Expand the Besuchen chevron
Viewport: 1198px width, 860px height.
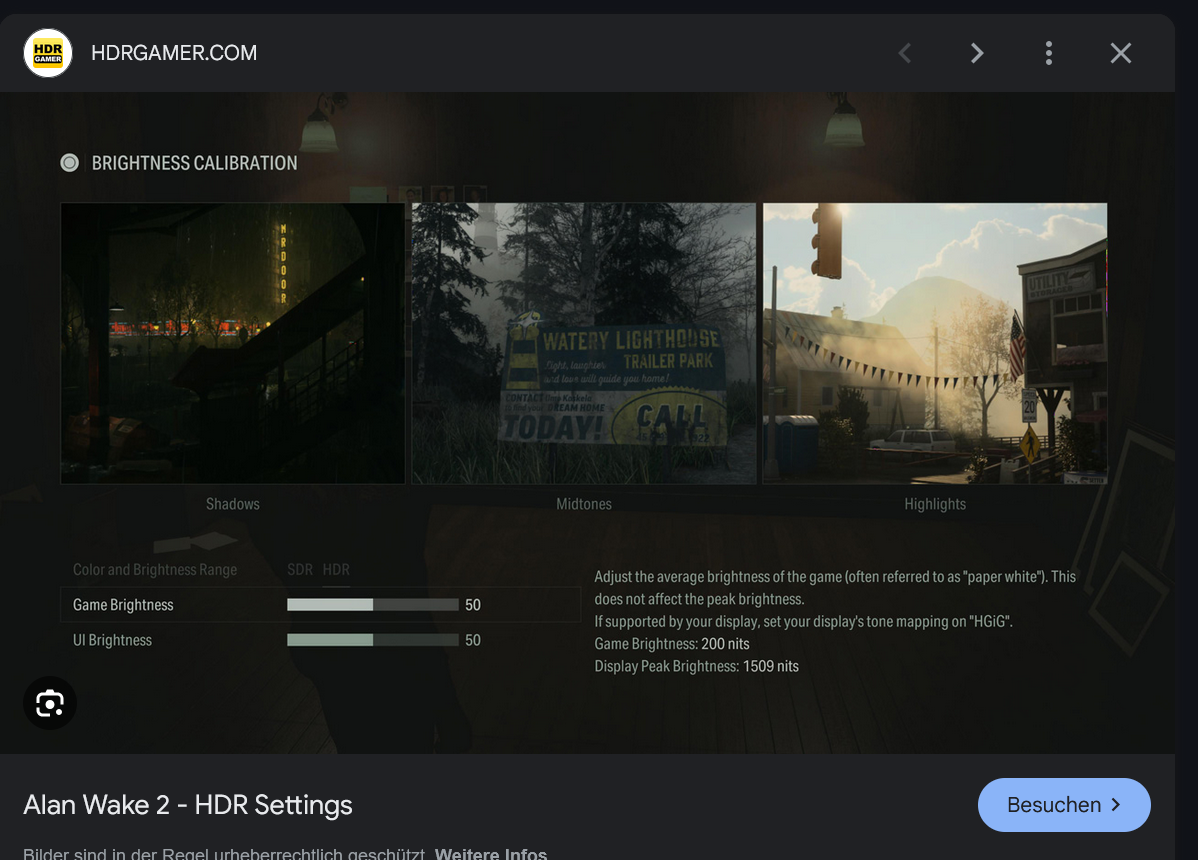click(x=1118, y=805)
